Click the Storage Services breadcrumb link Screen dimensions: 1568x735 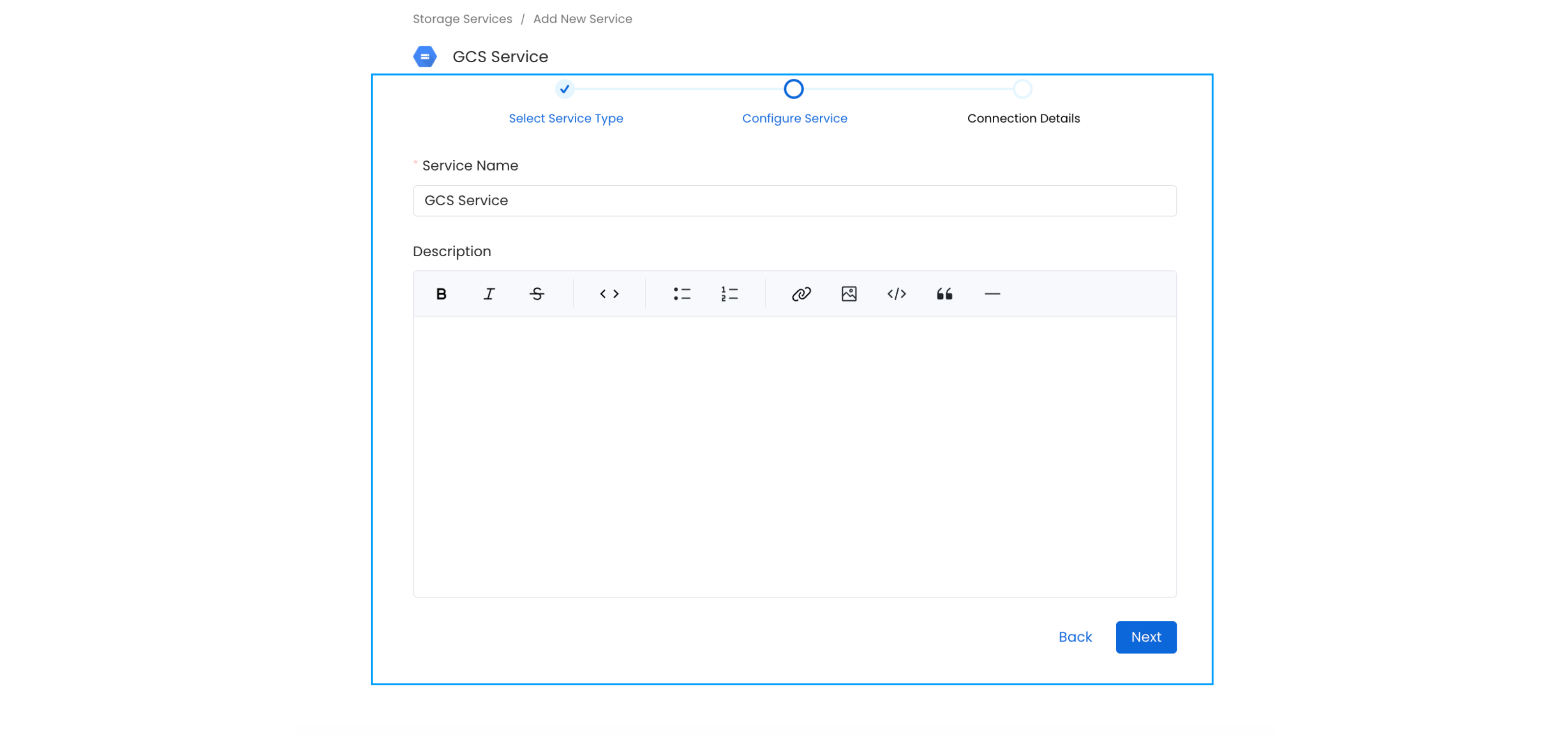462,19
